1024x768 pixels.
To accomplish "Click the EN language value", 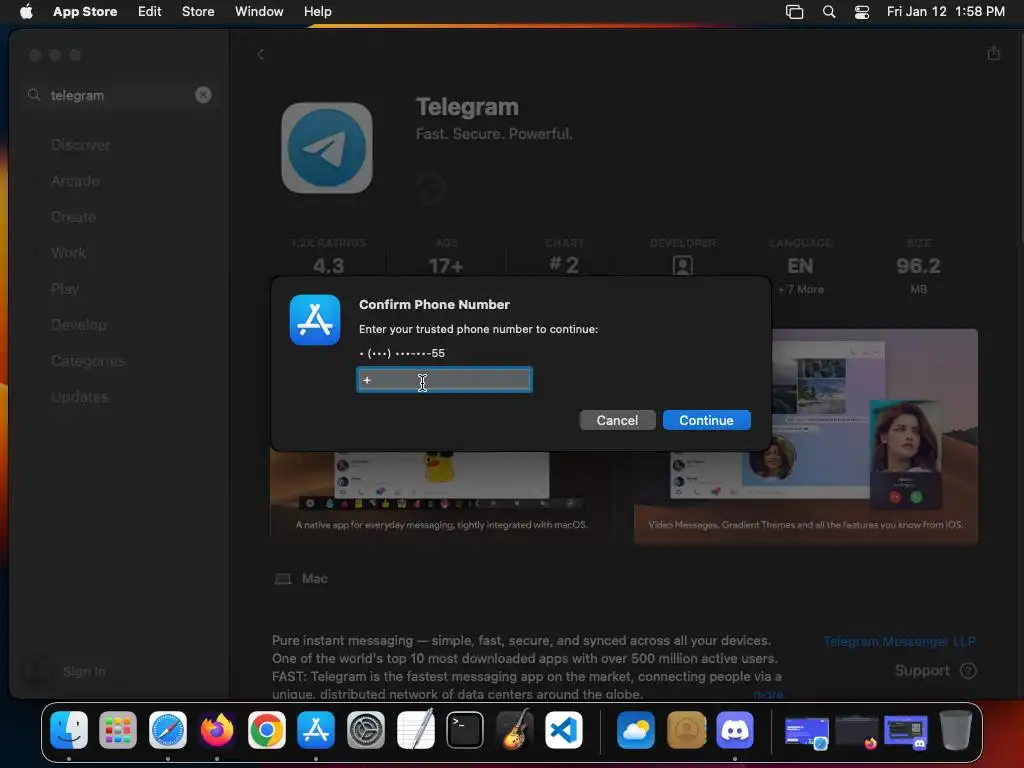I will pyautogui.click(x=800, y=266).
